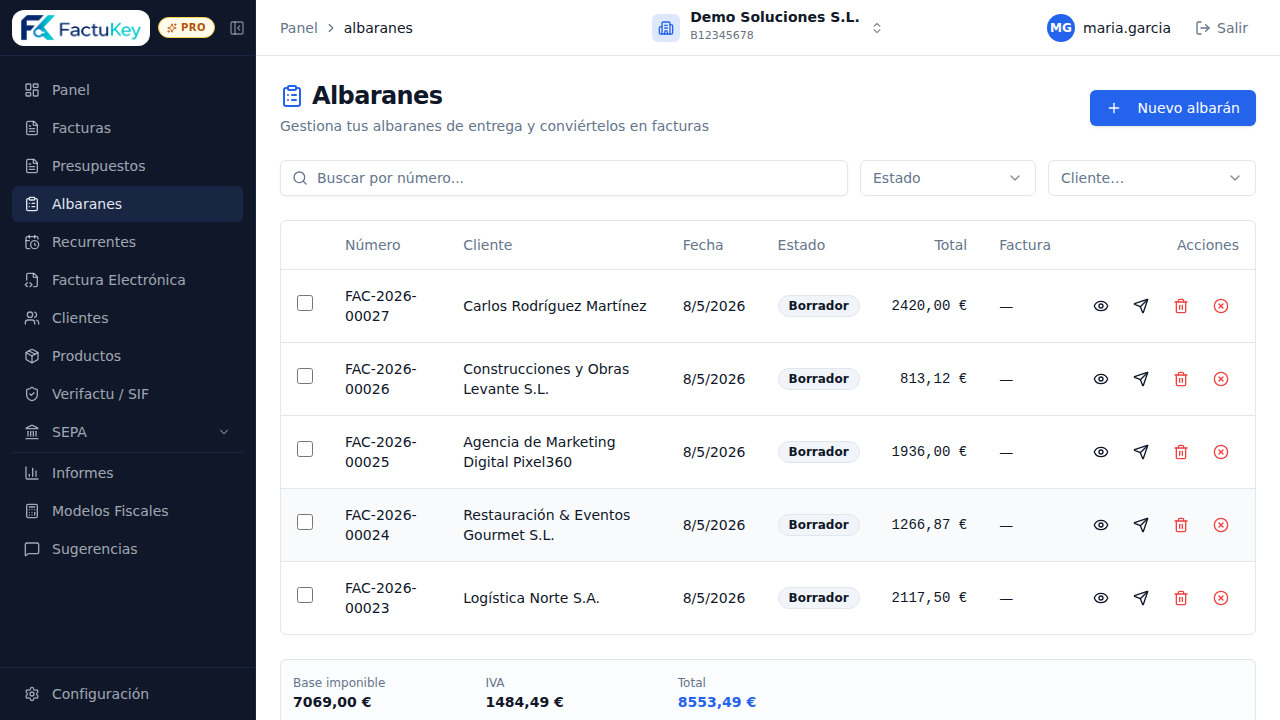The image size is (1280, 720).
Task: View albarán FAC-2026-00027 with the eye icon
Action: point(1101,306)
